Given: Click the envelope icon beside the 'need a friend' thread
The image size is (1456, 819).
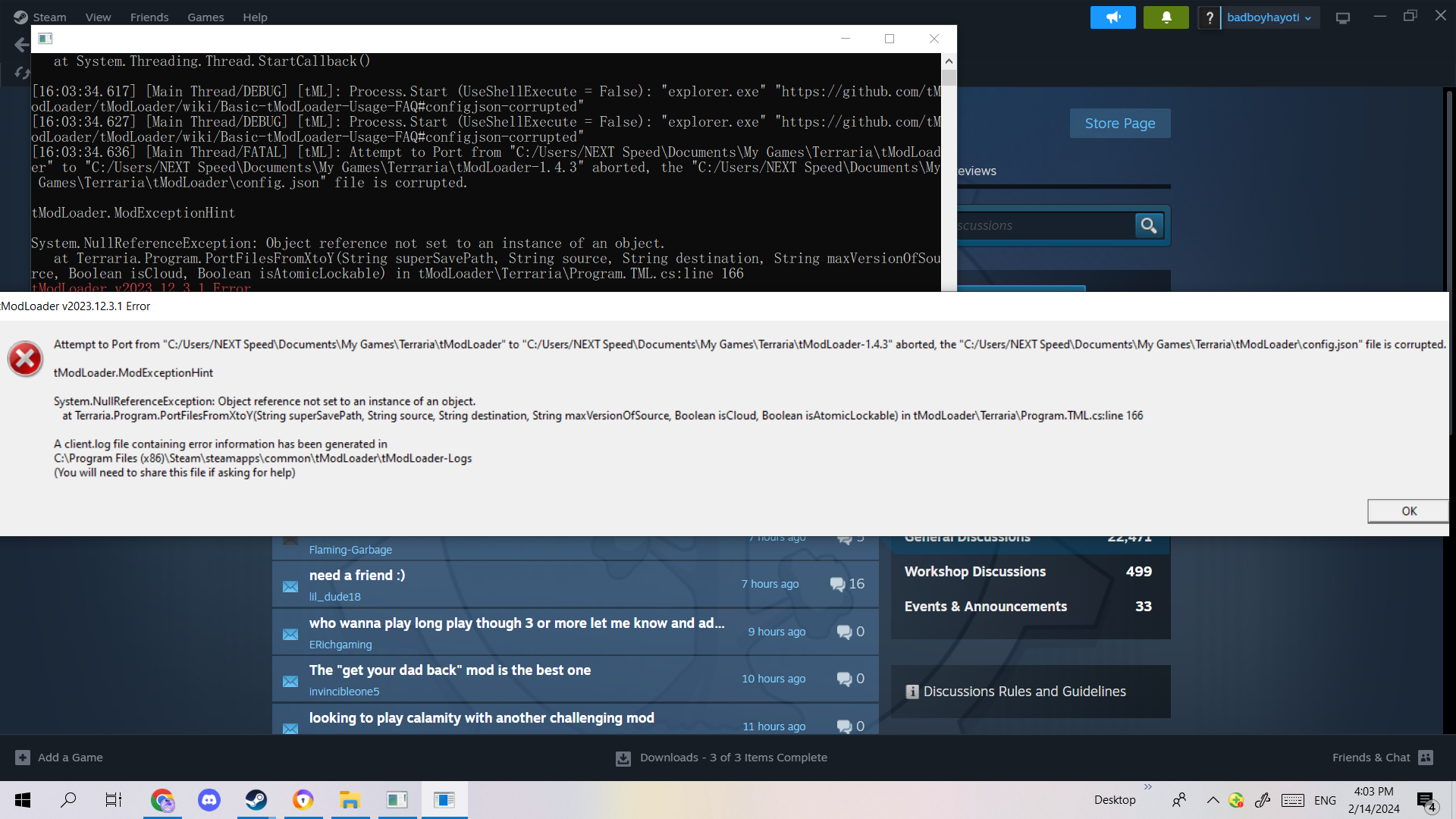Looking at the screenshot, I should [x=290, y=585].
